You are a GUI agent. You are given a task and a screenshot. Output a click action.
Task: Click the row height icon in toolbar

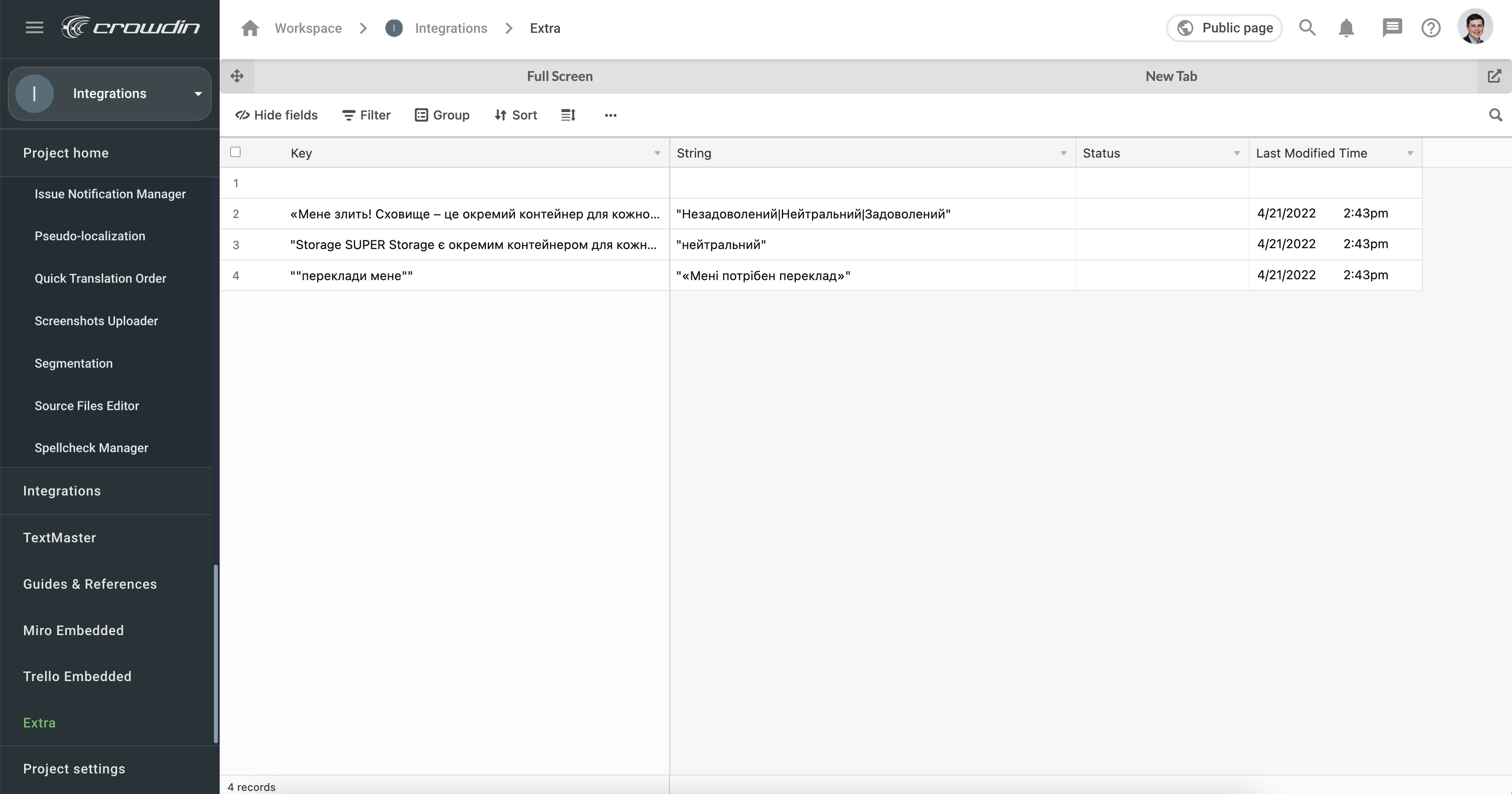[568, 115]
